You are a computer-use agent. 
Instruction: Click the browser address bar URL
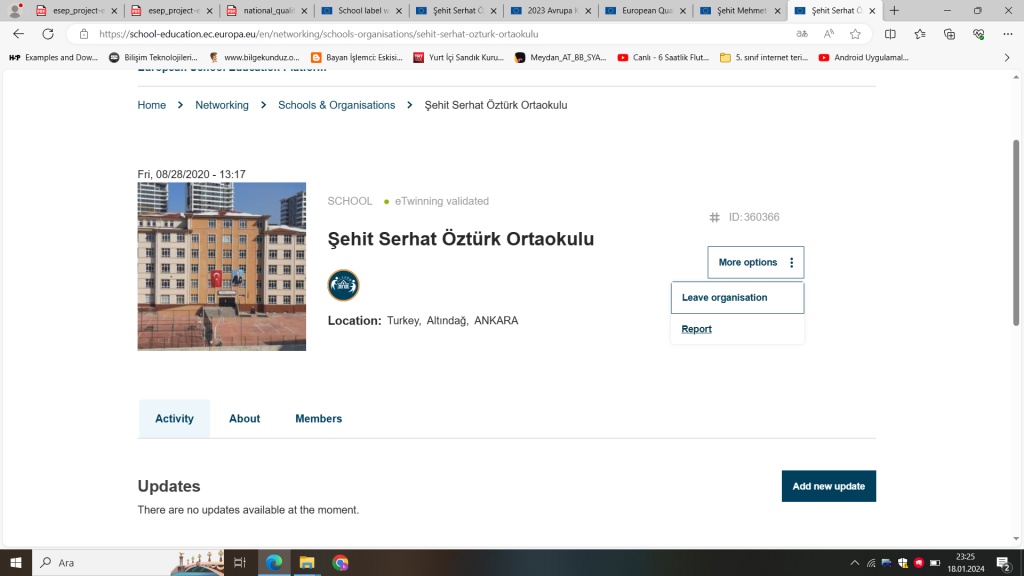(319, 34)
